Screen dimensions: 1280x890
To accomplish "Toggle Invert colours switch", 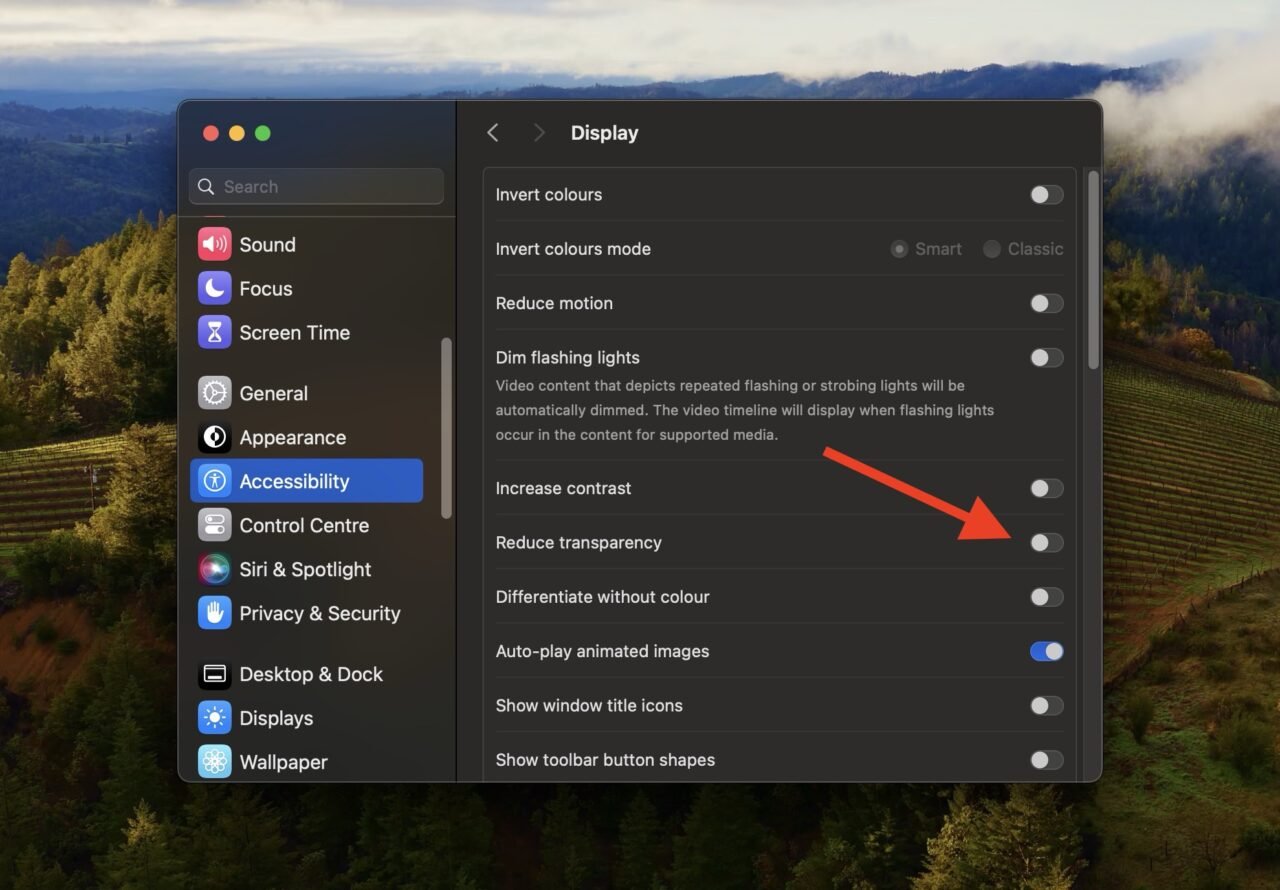I will tap(1047, 195).
